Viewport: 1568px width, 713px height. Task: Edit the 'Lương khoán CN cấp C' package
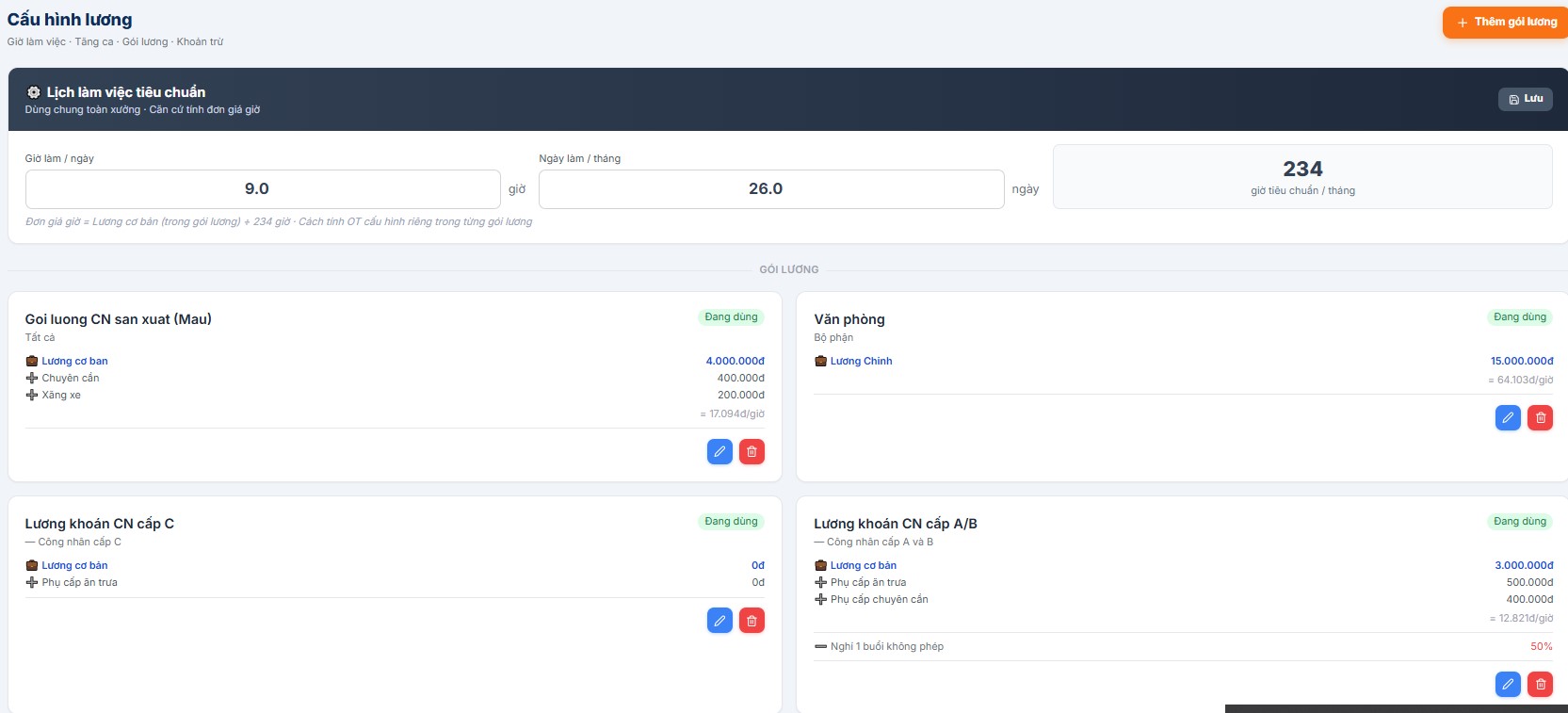pos(719,621)
